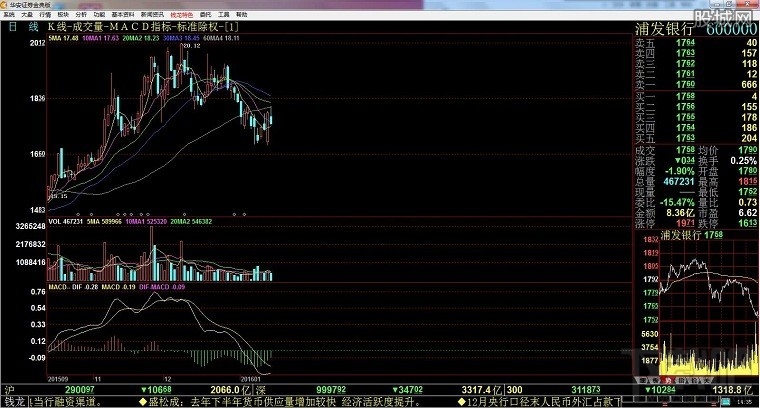Click the intraday 浦发银行 1758 mini chart title
This screenshot has height=408, width=760.
(692, 235)
